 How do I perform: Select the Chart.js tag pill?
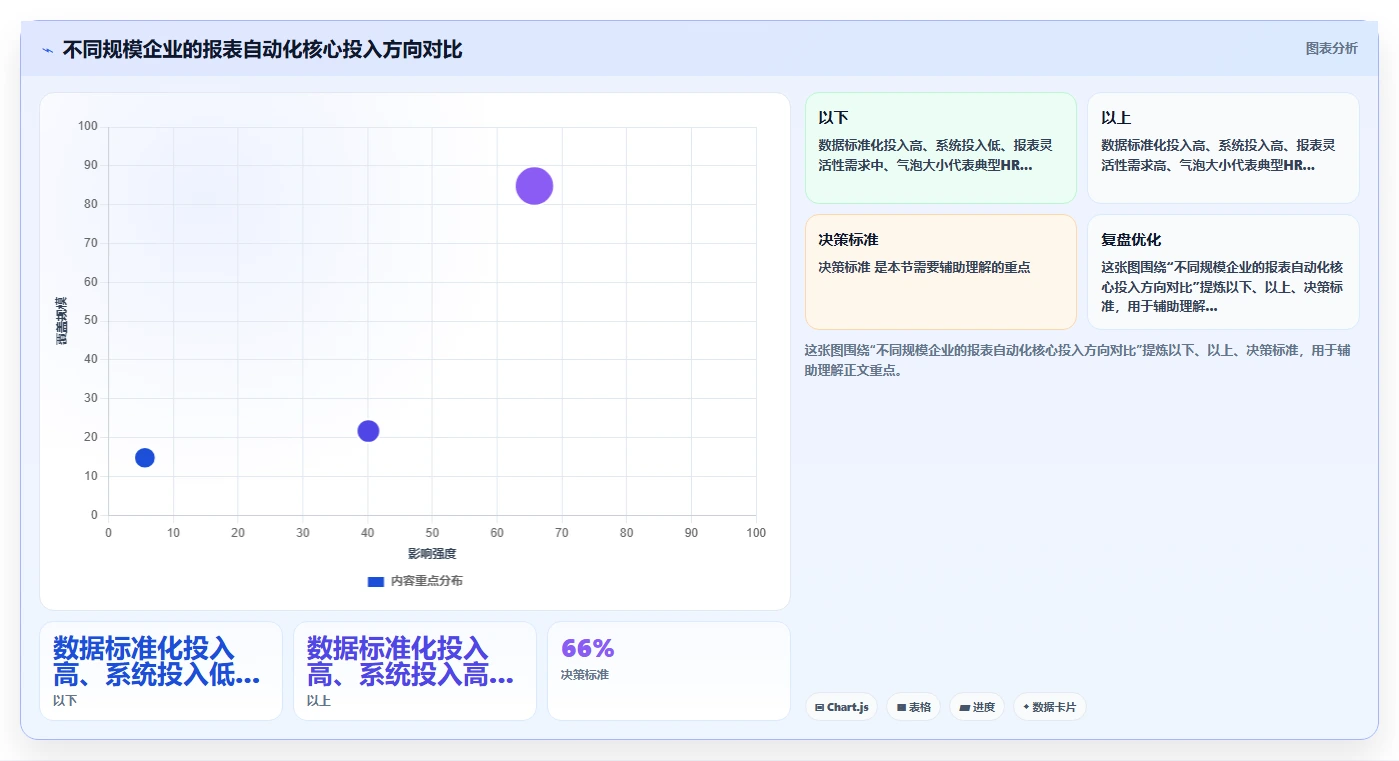coord(841,707)
